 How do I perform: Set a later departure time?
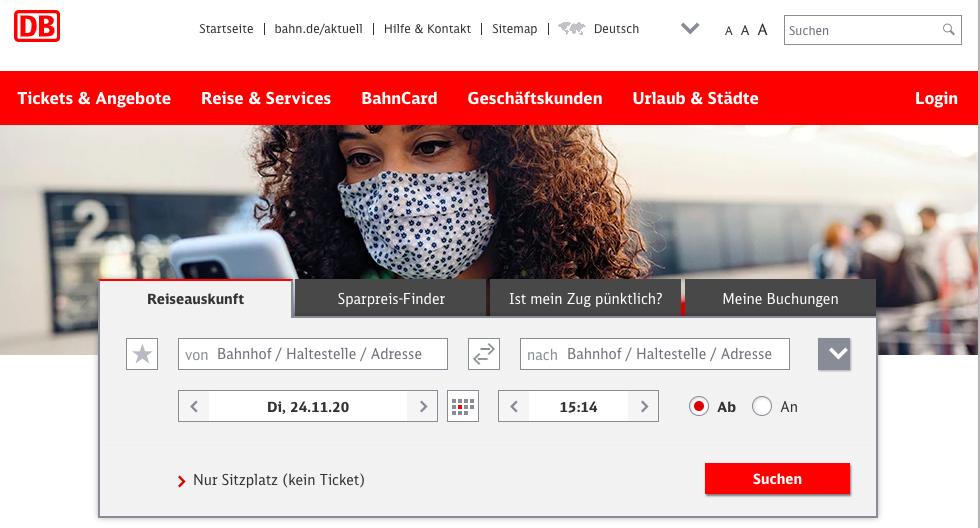(644, 407)
